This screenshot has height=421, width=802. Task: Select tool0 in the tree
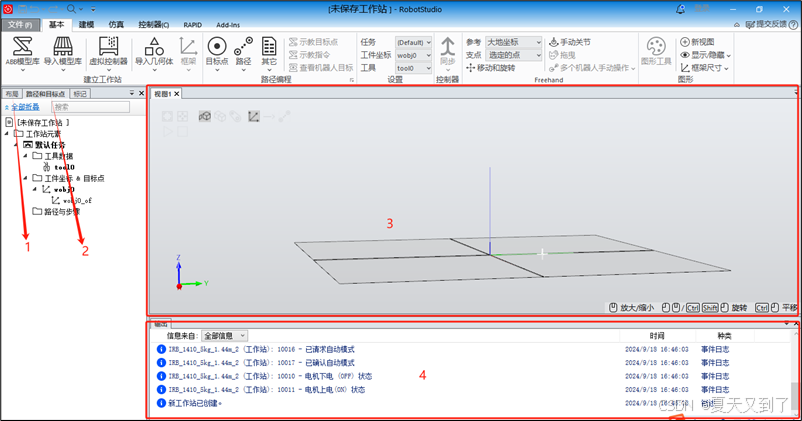64,167
